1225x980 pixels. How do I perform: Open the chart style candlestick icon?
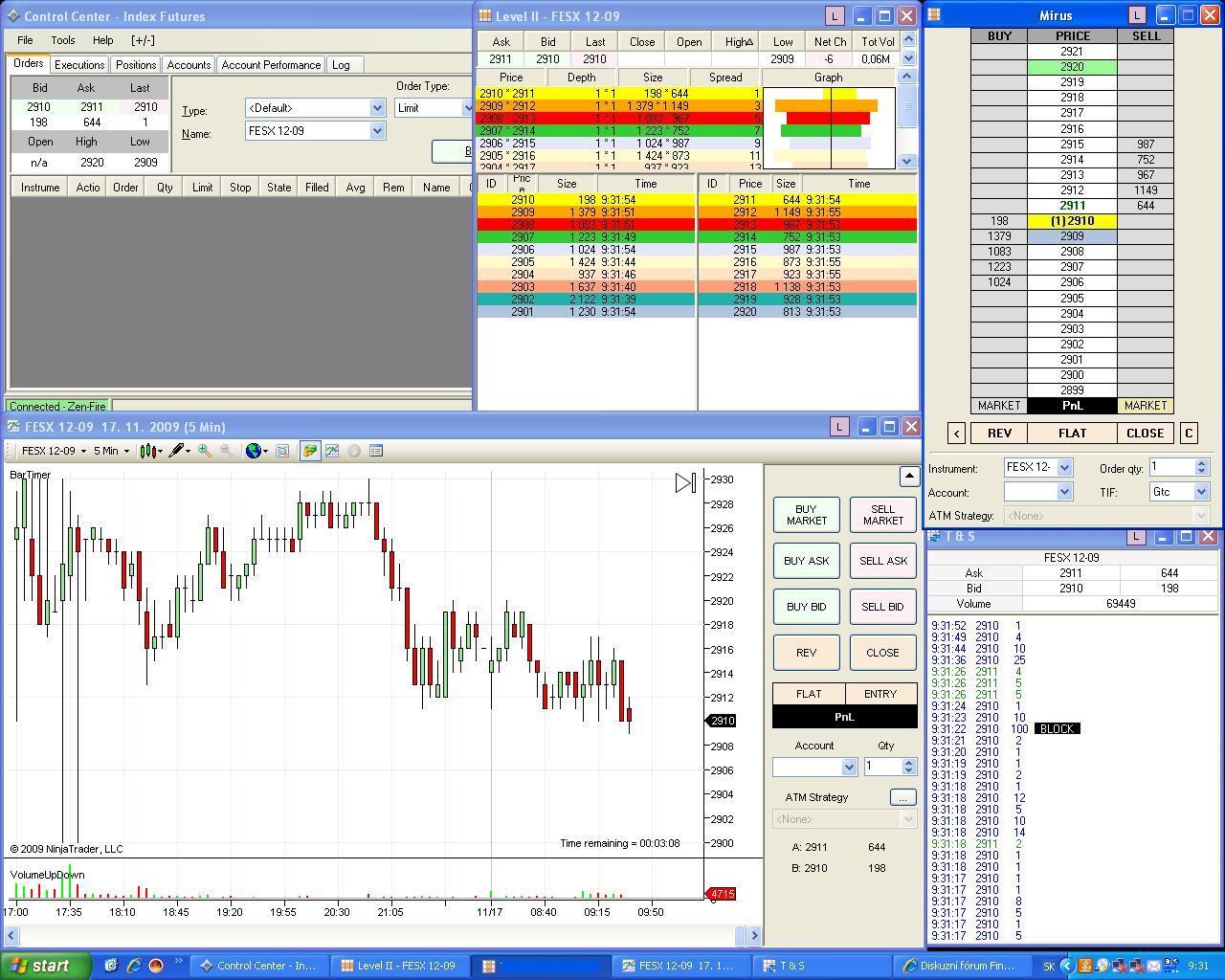pos(147,451)
